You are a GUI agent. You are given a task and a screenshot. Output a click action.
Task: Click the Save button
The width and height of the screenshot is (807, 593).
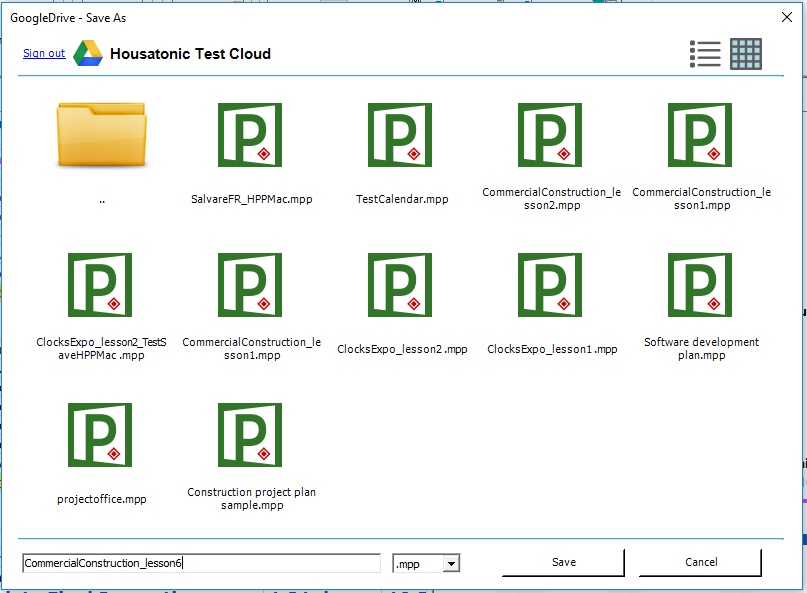(x=563, y=562)
